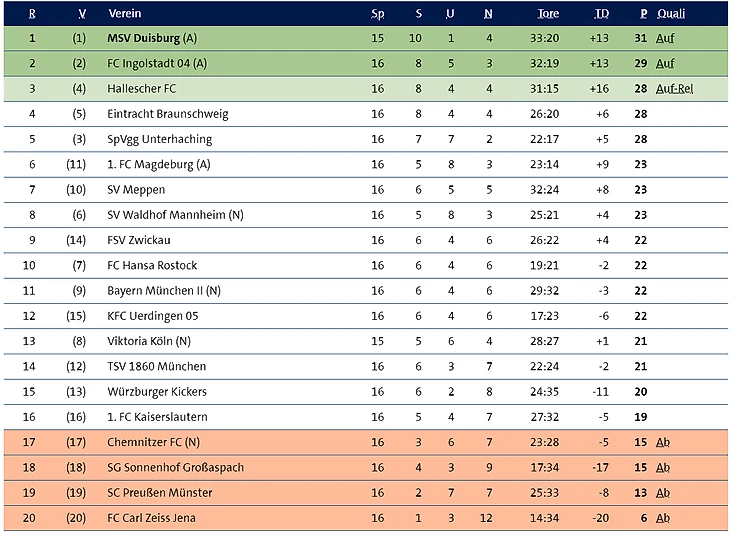The height and width of the screenshot is (533, 730).
Task: Click the "Auf-Rel" link for Hallescher FC
Action: tap(674, 88)
